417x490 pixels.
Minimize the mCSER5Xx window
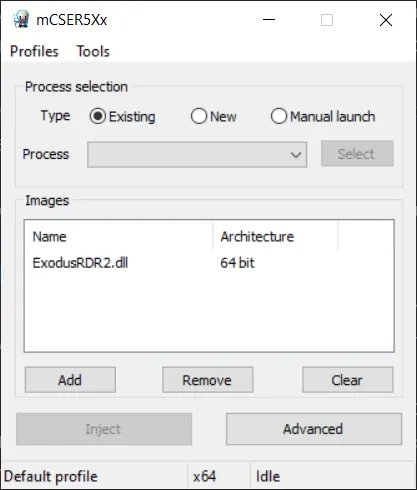[269, 20]
